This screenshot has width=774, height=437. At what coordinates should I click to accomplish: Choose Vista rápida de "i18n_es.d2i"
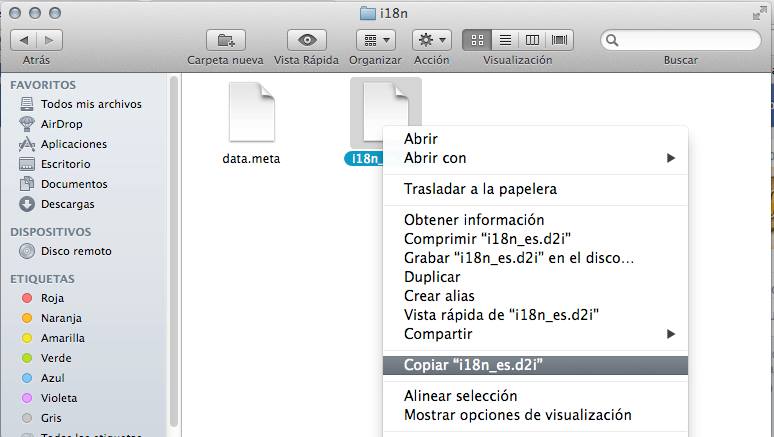coord(535,315)
